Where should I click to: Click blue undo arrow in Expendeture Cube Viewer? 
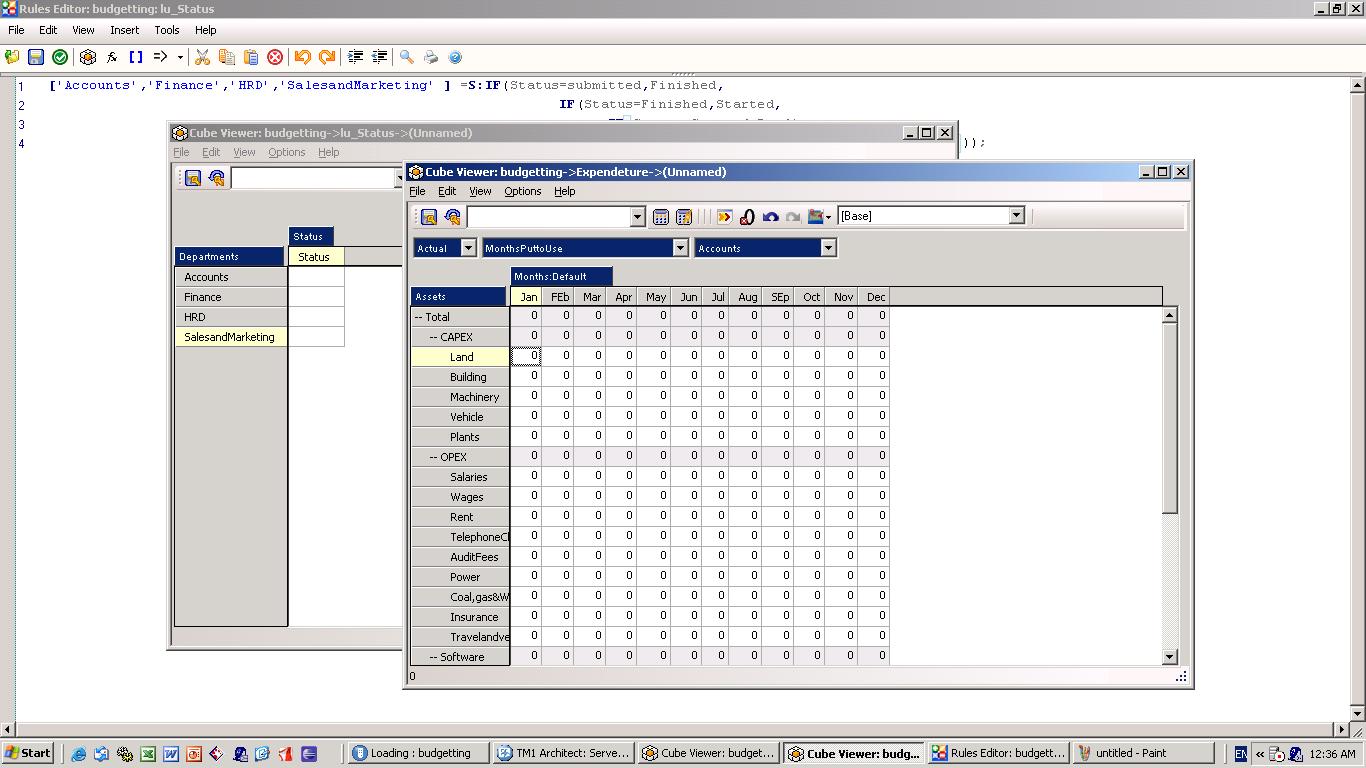[770, 217]
